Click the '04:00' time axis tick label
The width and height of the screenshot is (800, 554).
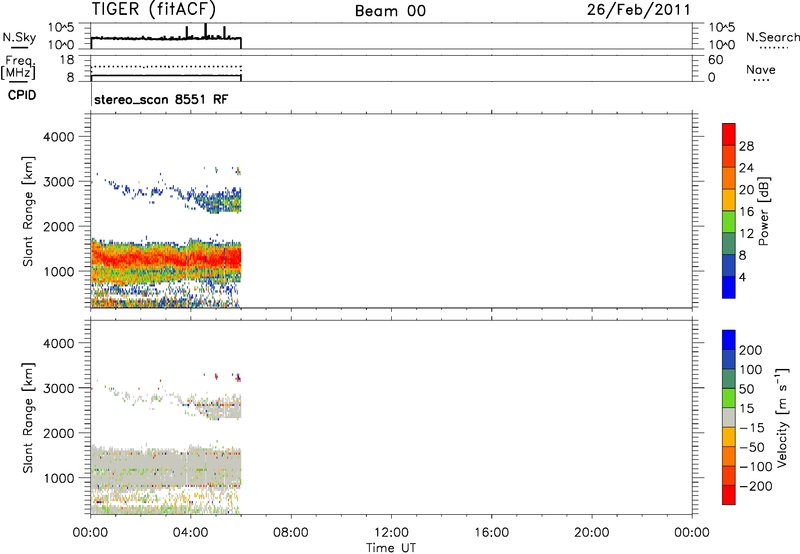[x=191, y=533]
